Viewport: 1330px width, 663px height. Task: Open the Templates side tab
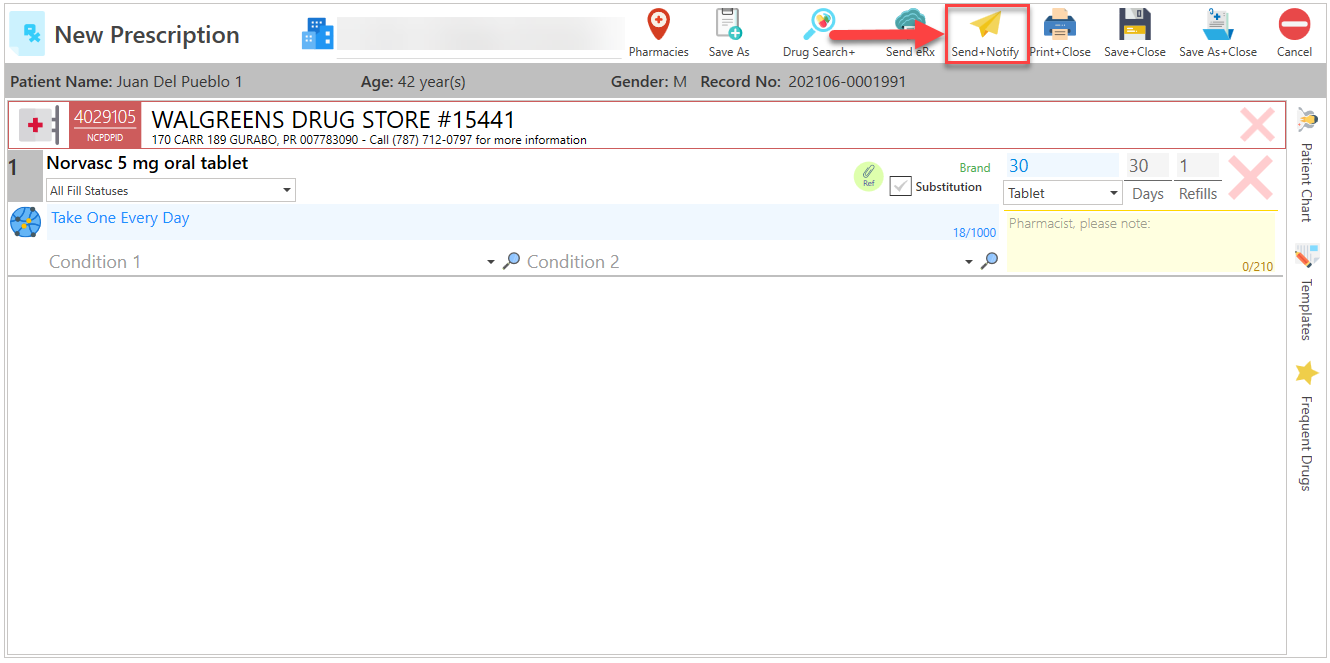pyautogui.click(x=1306, y=293)
